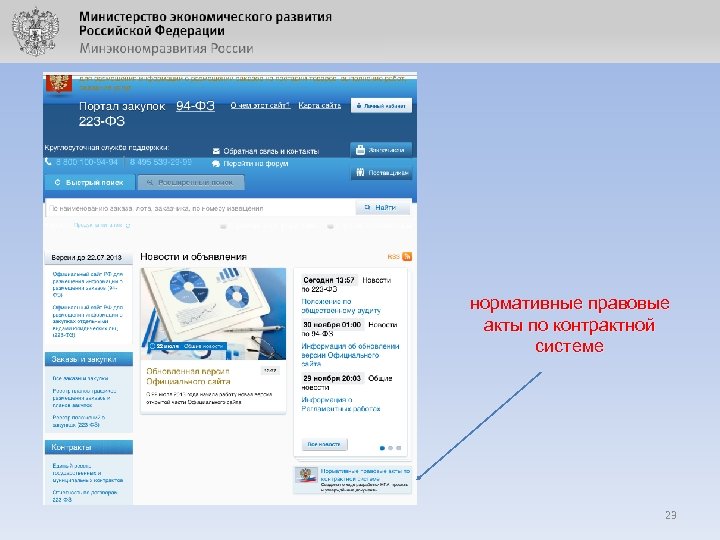
Task: Open the official site 223-ФЗ sidebar link
Action: [87, 321]
